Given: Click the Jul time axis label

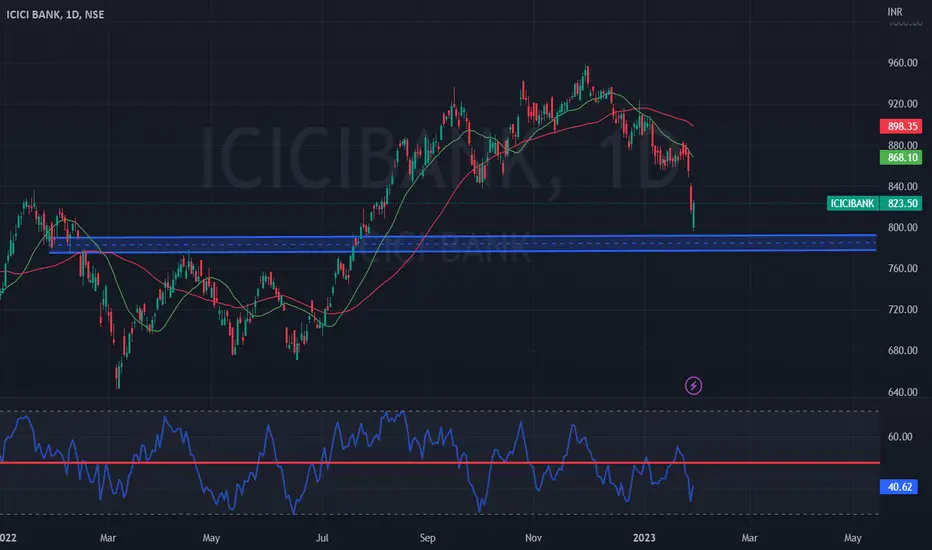Looking at the screenshot, I should pyautogui.click(x=322, y=538).
